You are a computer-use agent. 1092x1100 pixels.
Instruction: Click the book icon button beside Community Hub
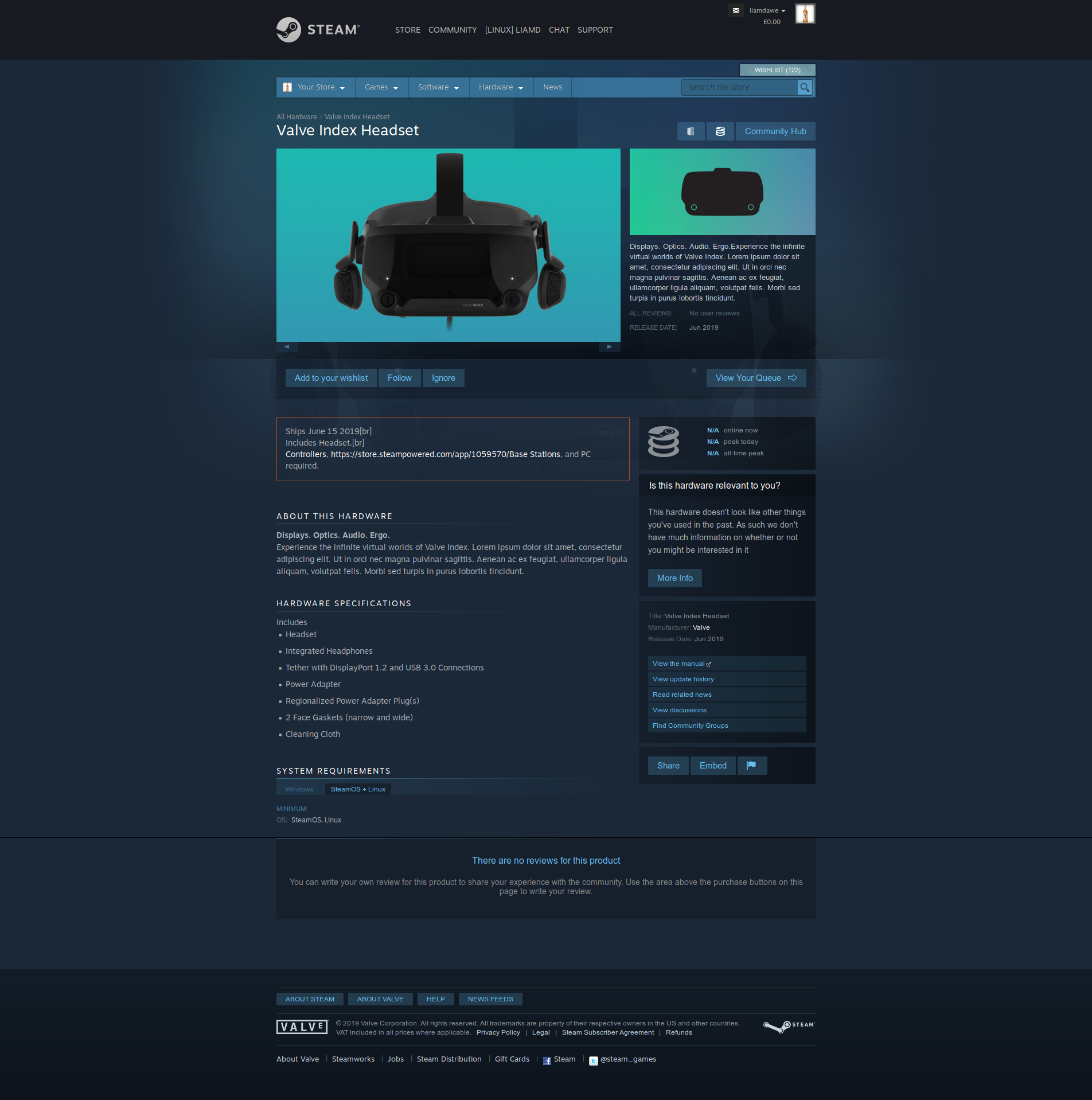click(691, 131)
